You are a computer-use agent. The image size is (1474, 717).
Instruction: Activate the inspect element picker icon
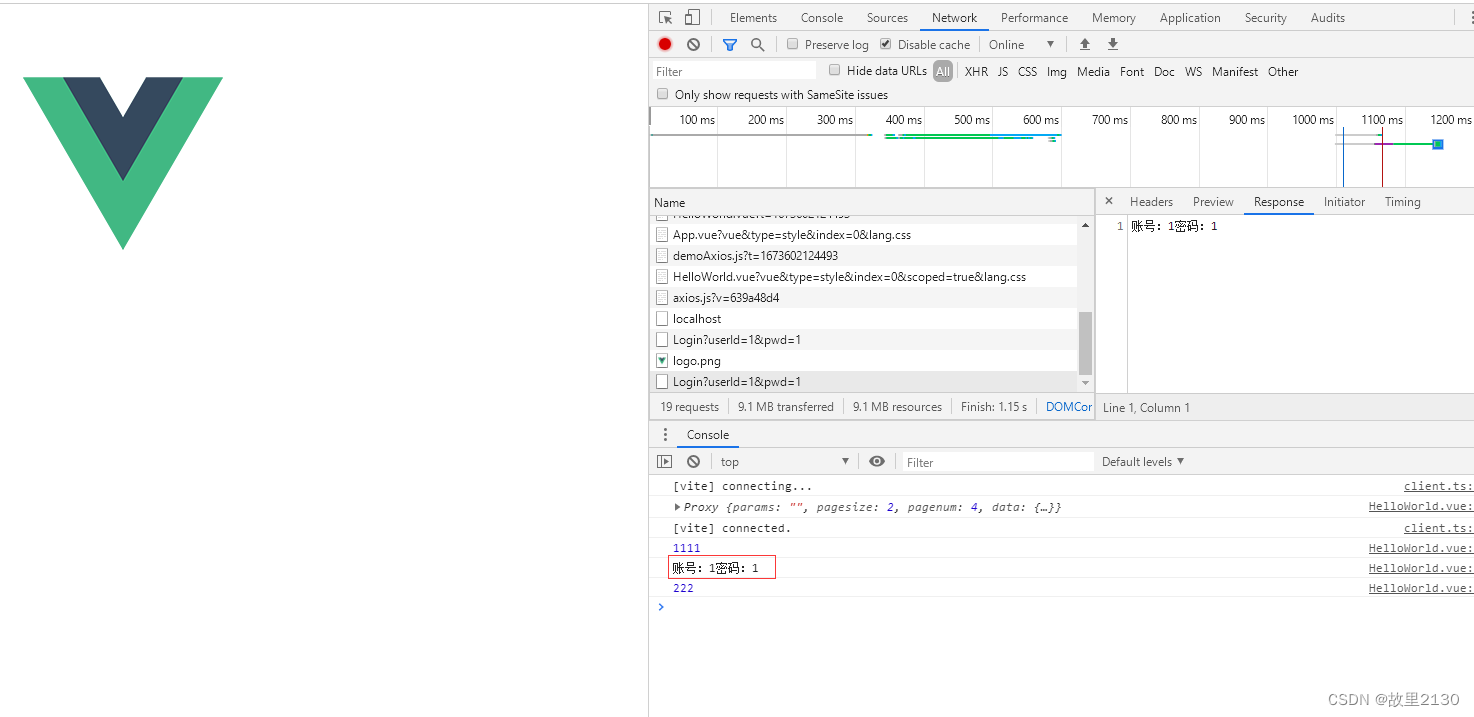(x=666, y=17)
